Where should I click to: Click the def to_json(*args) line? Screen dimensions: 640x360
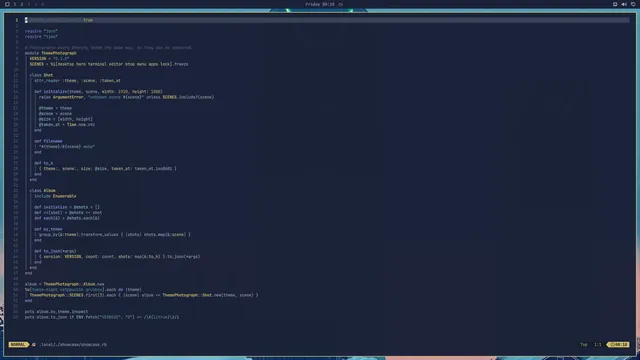click(x=55, y=251)
